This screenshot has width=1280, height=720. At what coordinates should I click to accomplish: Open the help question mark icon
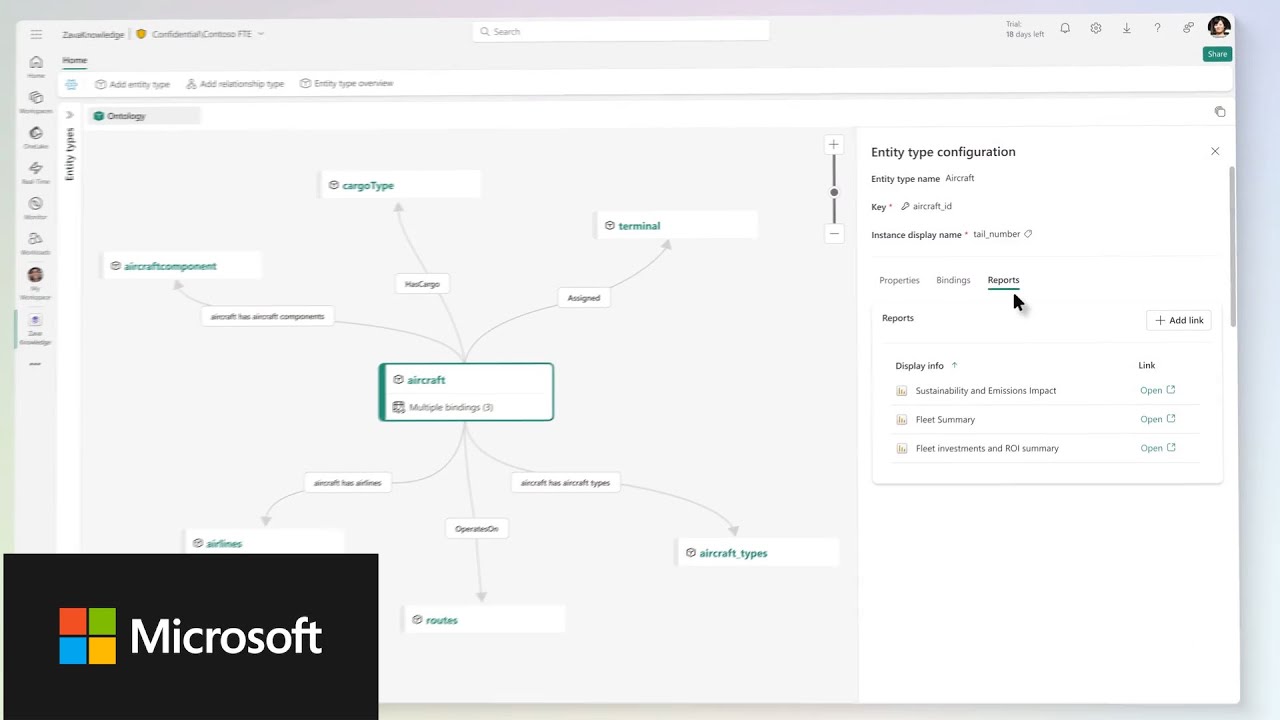tap(1157, 29)
